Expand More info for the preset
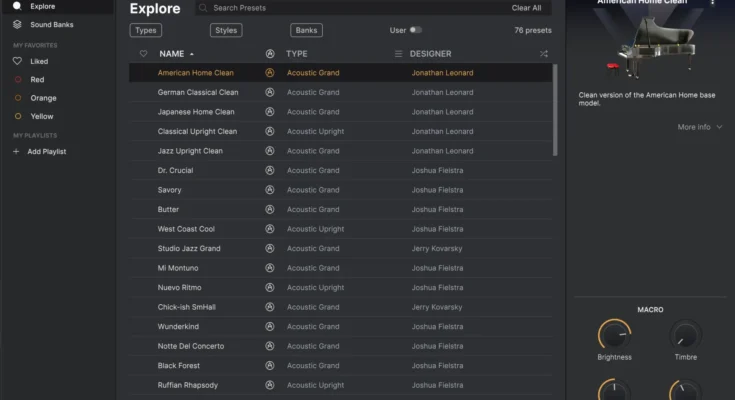 point(699,127)
